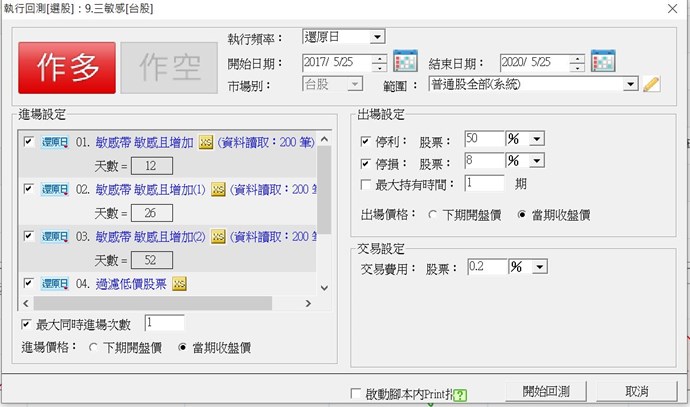Click the pencil edit icon beside 範圍
This screenshot has height=407, width=690.
pyautogui.click(x=651, y=84)
